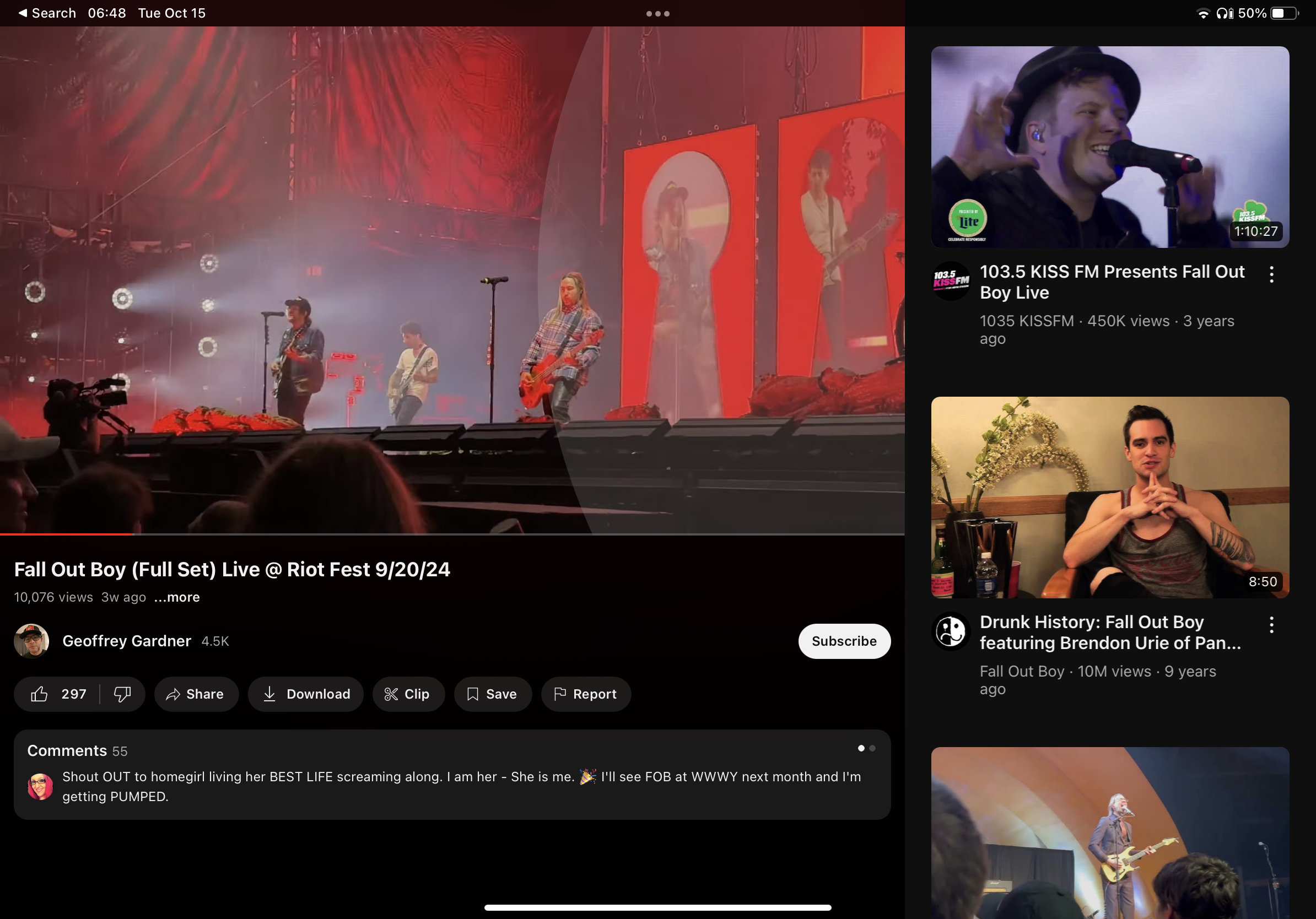
Task: Play the guitarist concert thumbnail at bottom
Action: [1110, 833]
